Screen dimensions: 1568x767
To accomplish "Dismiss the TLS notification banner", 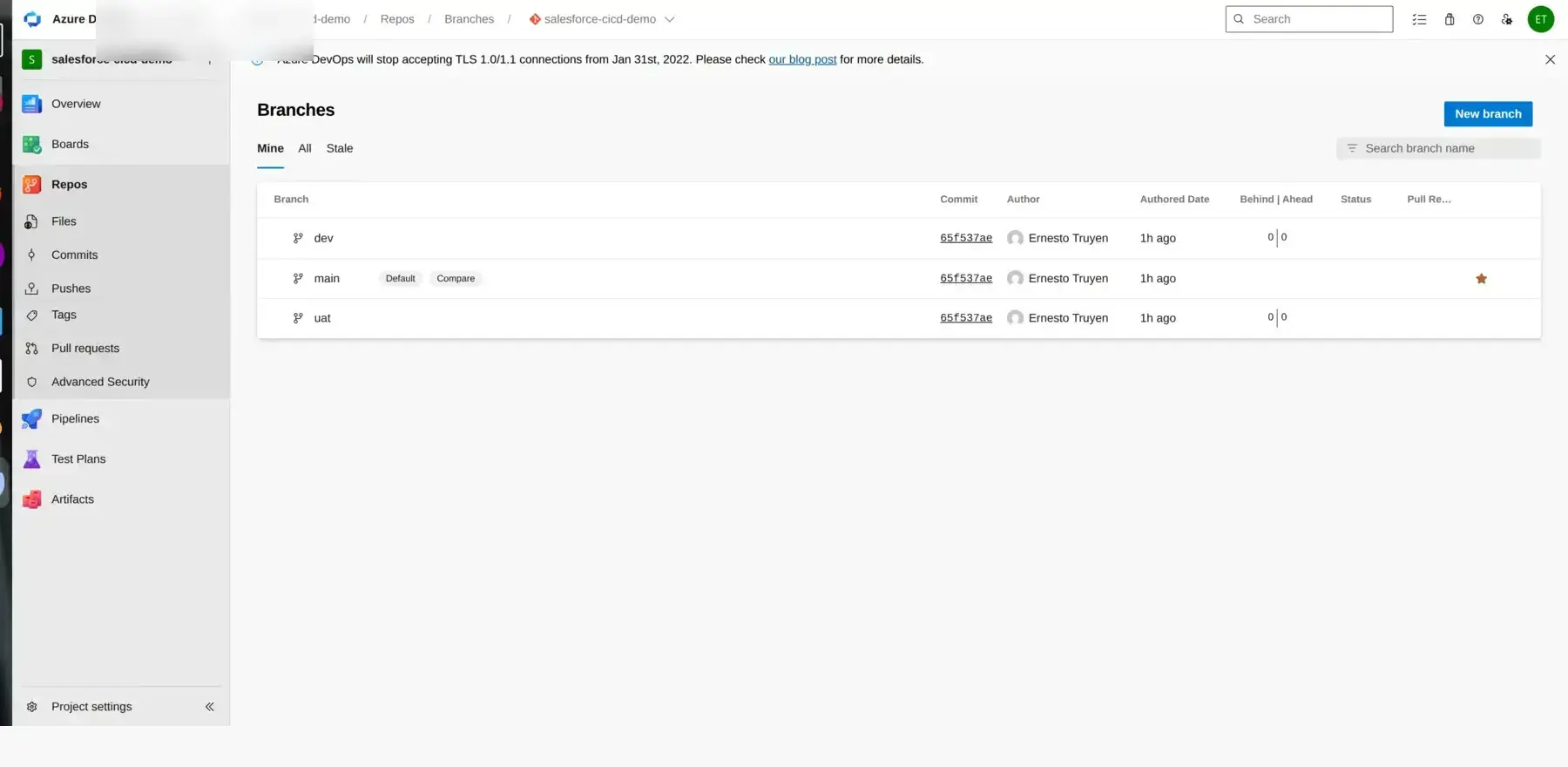I will (x=1550, y=59).
